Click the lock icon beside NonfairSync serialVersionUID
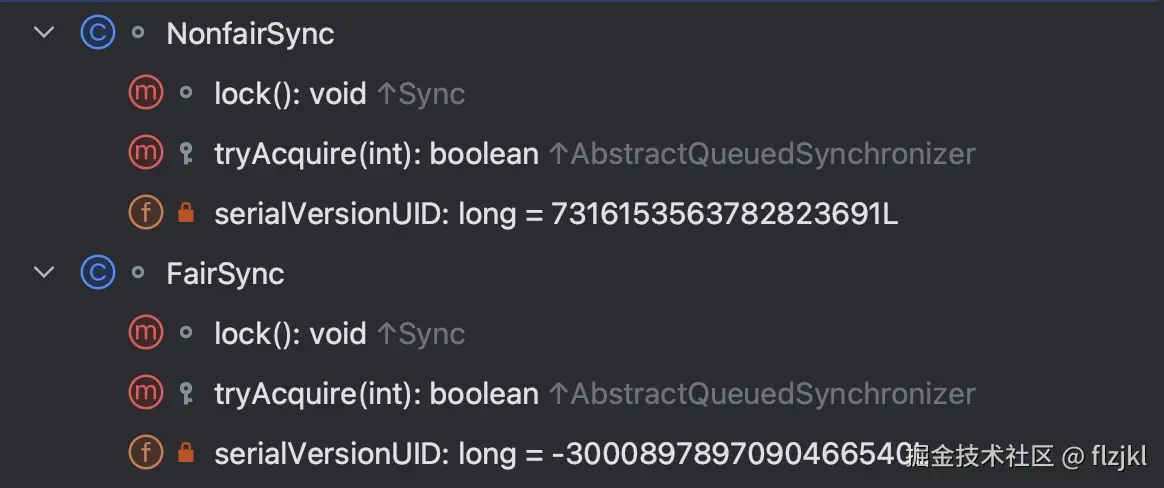Screen dimensions: 1164x488 (x=185, y=213)
